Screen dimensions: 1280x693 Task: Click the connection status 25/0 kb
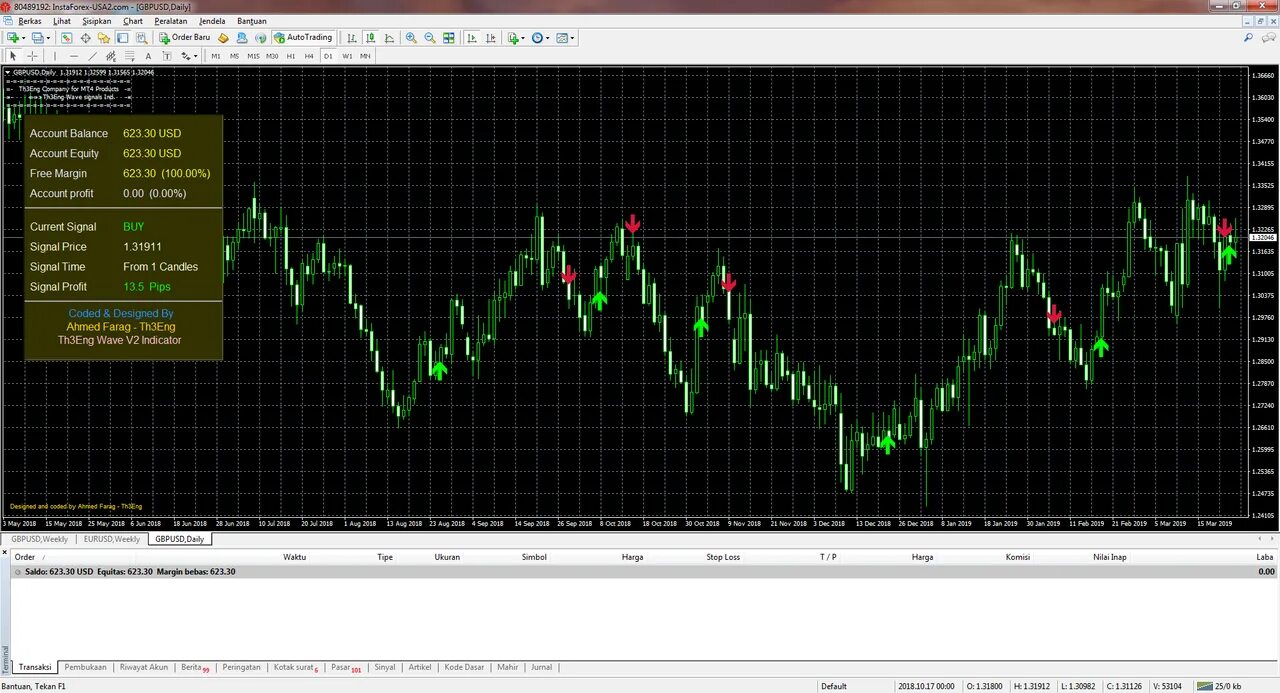coord(1220,686)
